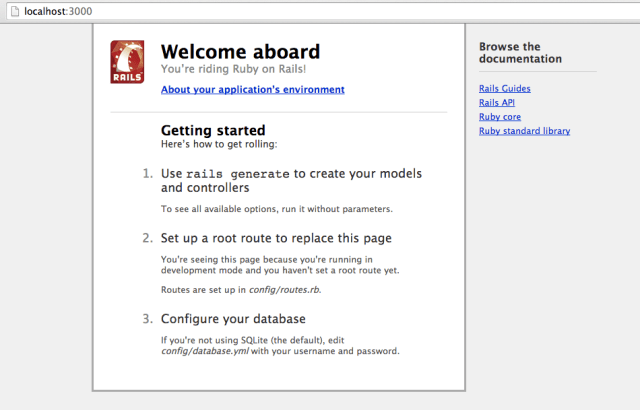This screenshot has height=410, width=640.
Task: Click "Set up a root route" heading
Action: pos(276,238)
